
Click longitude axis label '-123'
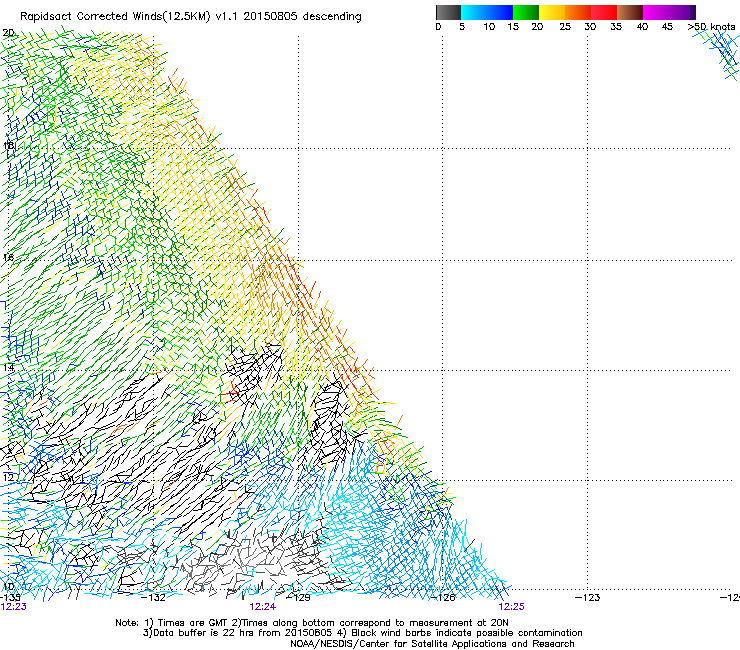pyautogui.click(x=588, y=598)
